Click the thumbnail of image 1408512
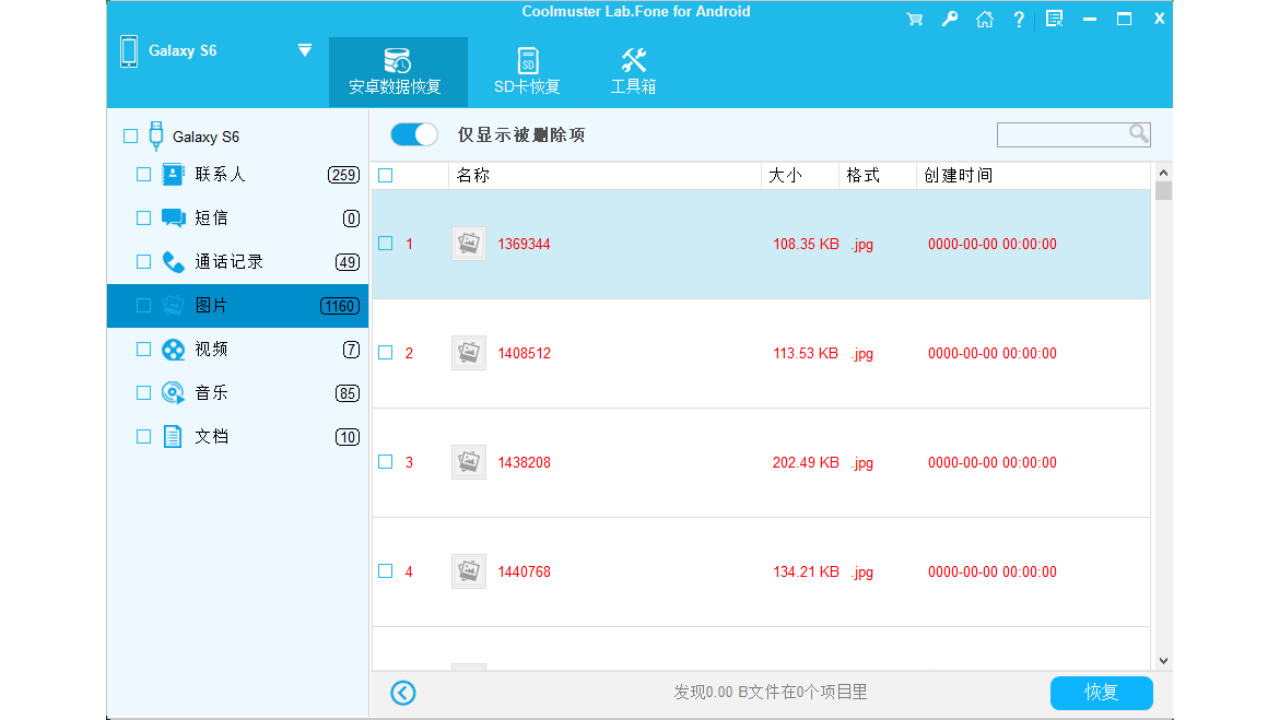Viewport: 1280px width, 720px height. click(468, 352)
